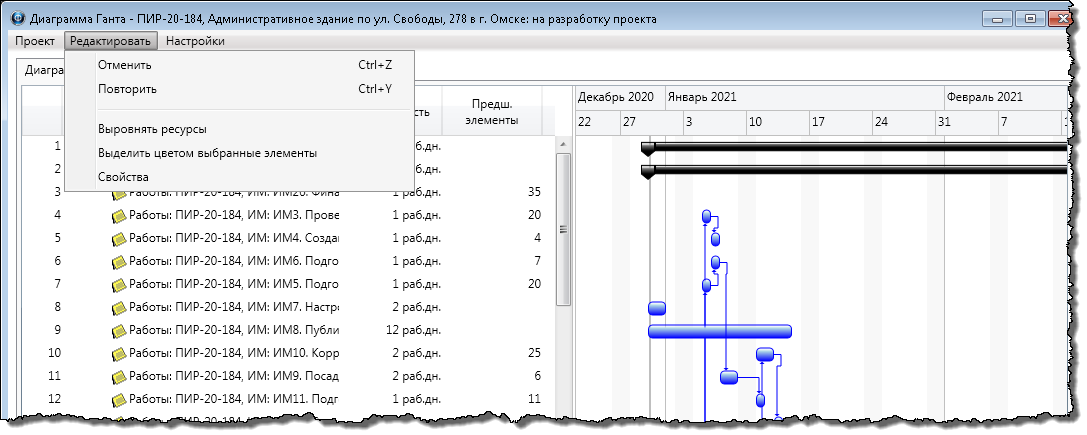1087x435 pixels.
Task: Select Выделить цветом выбранные элементы
Action: tap(207, 153)
